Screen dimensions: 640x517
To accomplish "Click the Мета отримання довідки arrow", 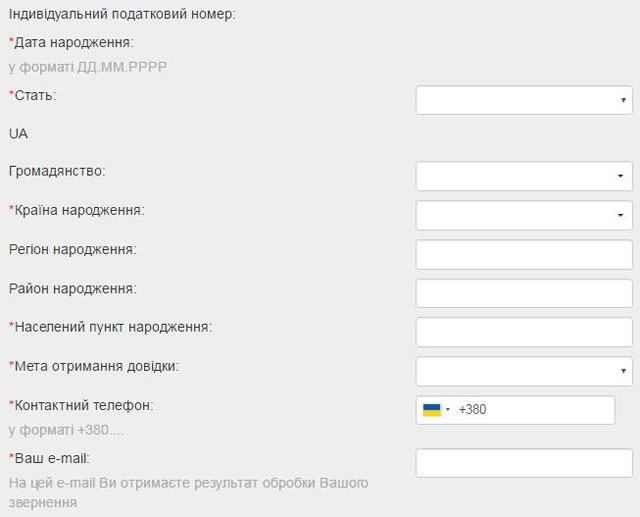I will (x=623, y=371).
